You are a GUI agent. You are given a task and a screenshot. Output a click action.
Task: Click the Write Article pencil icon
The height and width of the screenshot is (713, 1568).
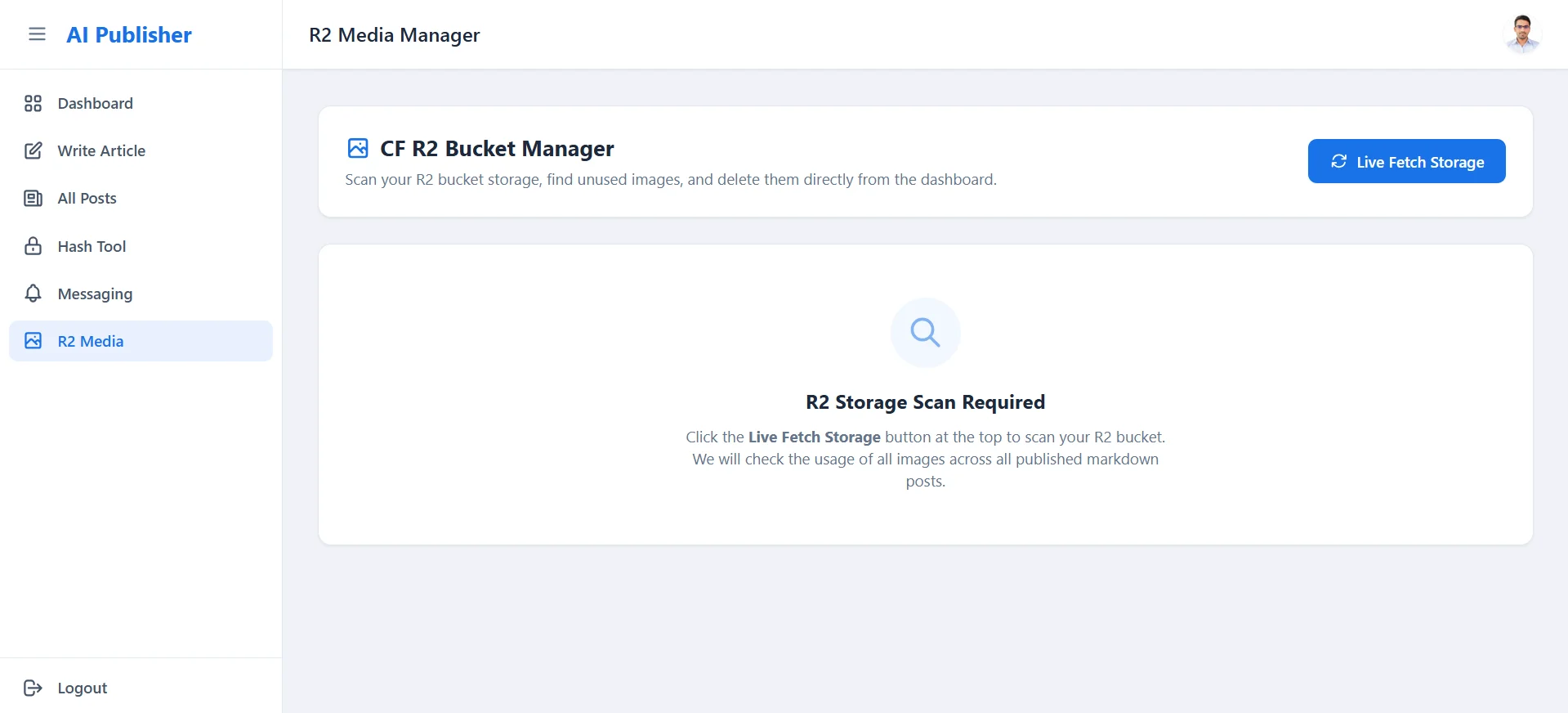point(33,150)
